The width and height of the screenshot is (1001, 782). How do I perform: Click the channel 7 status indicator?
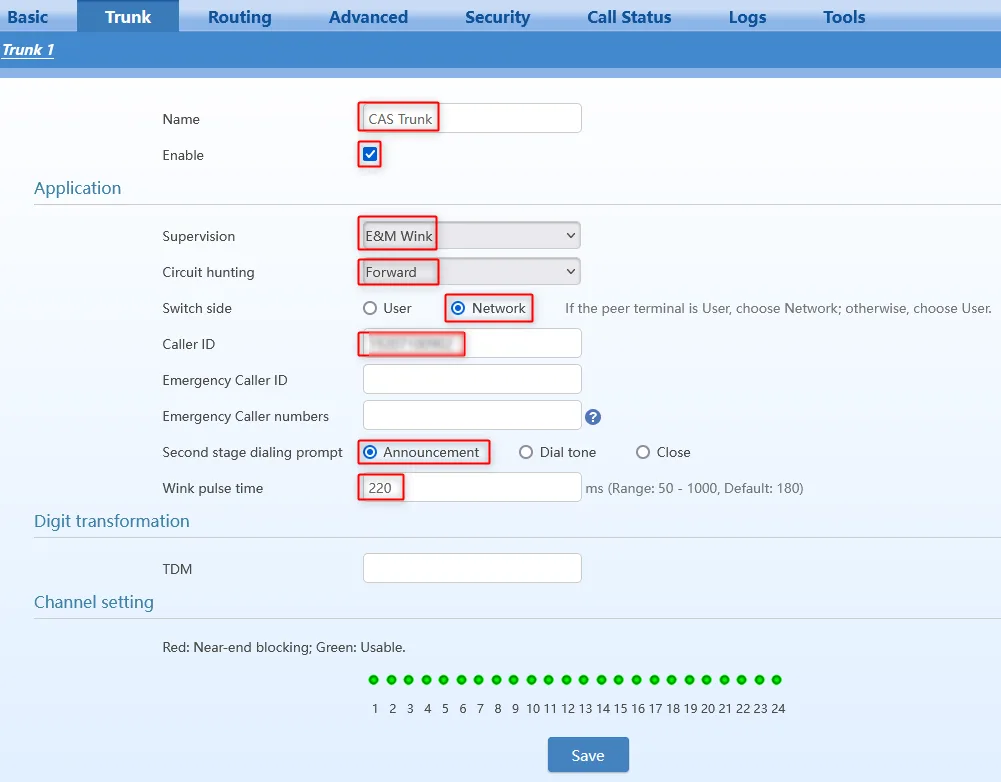(479, 680)
